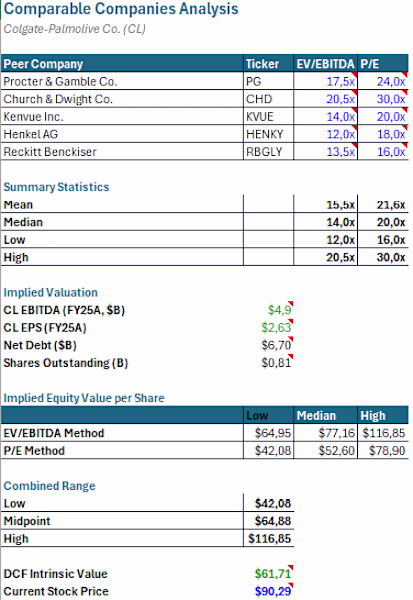Select Procter & Gamble EV/EBITDA cell 17,5x
Viewport: 413px width, 600px height.
[325, 81]
